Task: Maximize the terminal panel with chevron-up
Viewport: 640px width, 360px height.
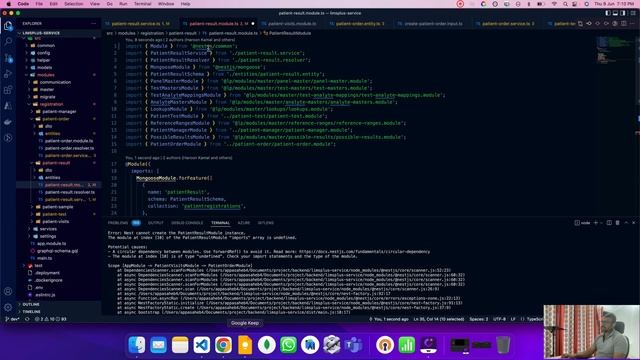Action: (x=626, y=223)
